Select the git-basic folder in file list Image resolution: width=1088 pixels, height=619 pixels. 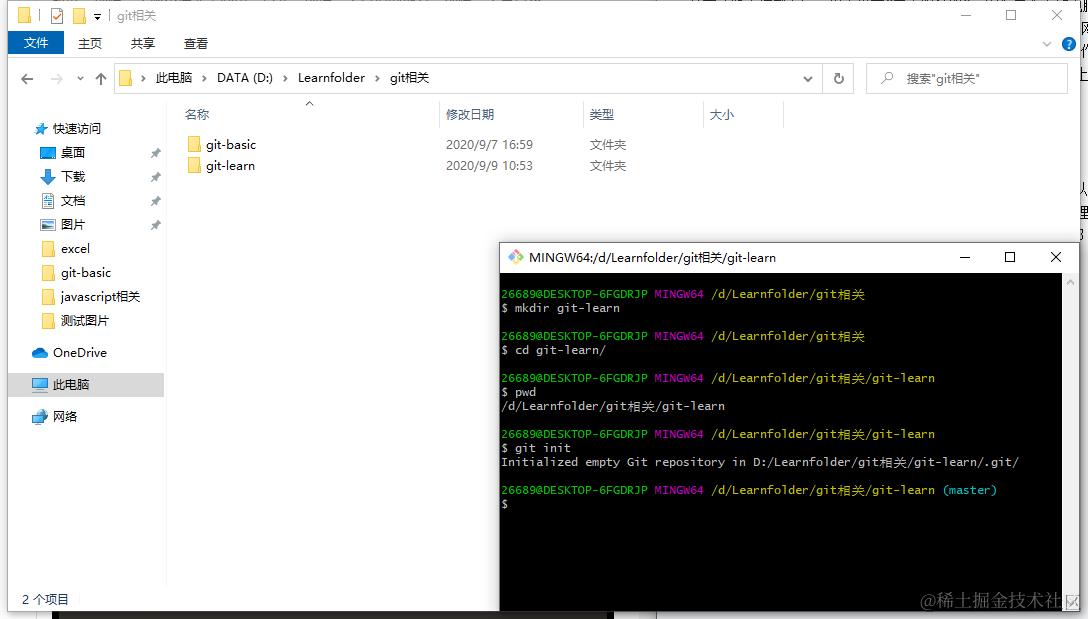231,144
